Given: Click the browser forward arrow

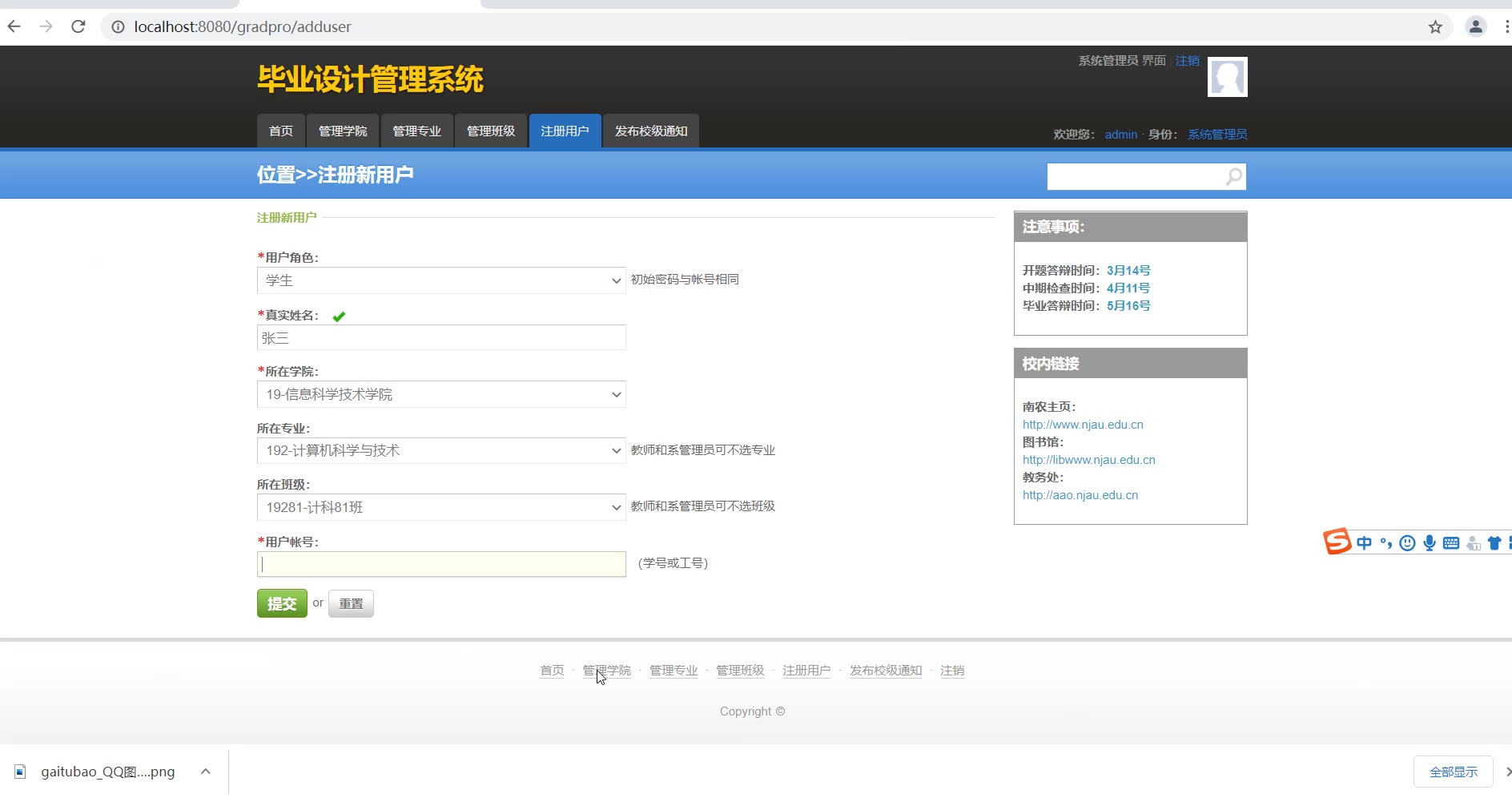Looking at the screenshot, I should pyautogui.click(x=46, y=26).
